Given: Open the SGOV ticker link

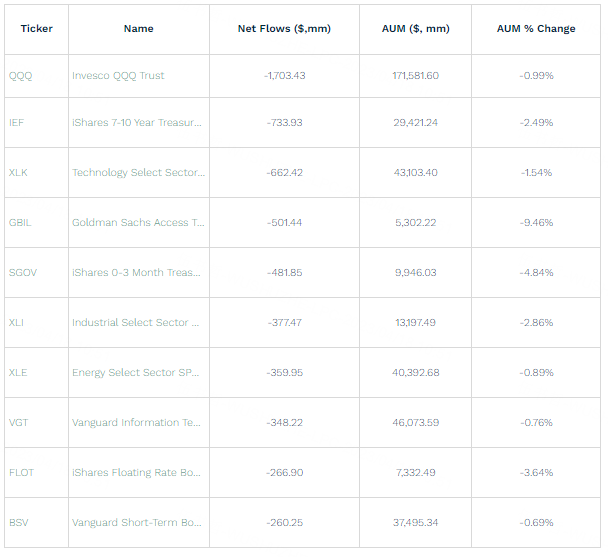Looking at the screenshot, I should 22,273.
